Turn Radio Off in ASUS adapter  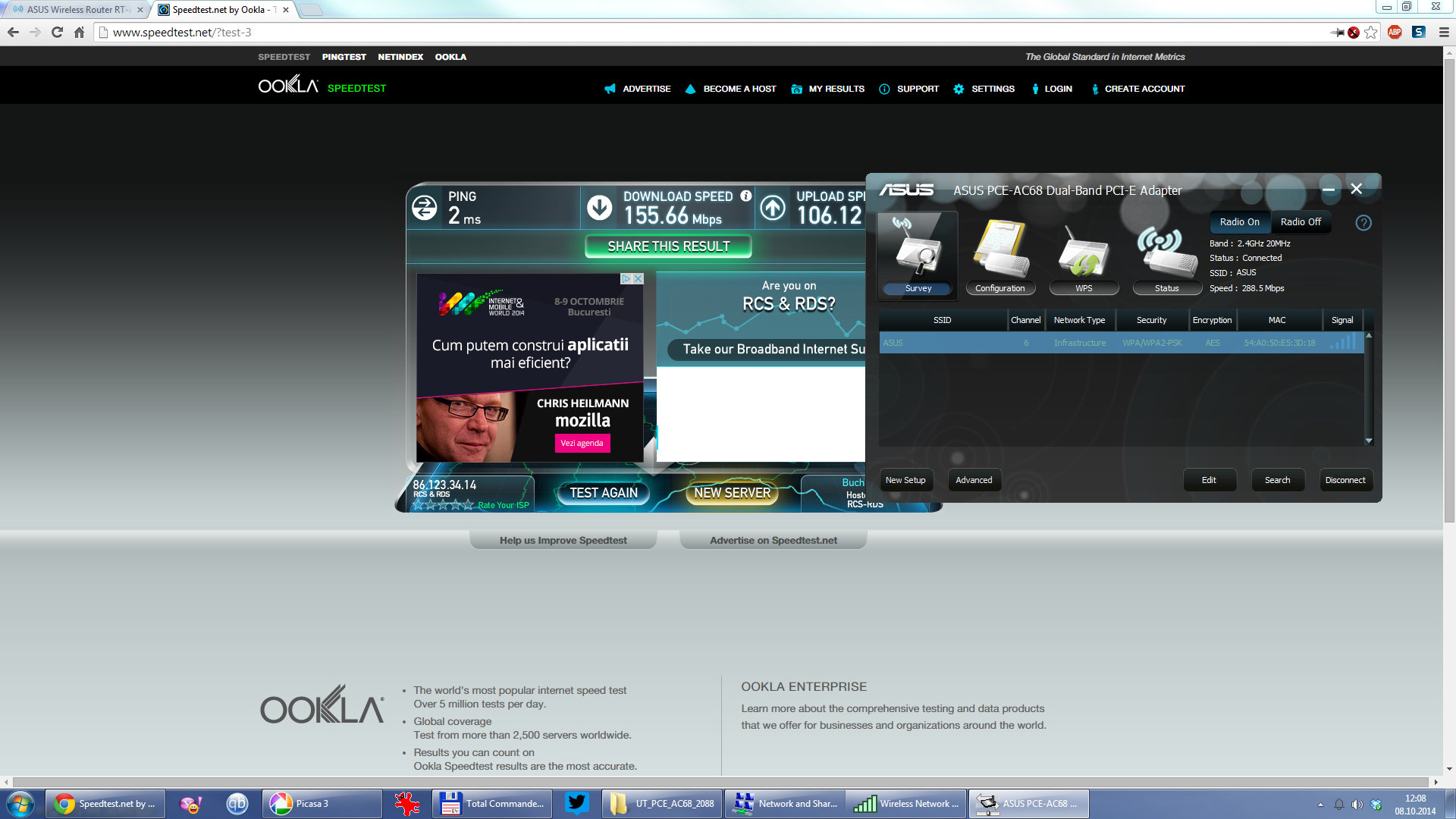(1301, 222)
